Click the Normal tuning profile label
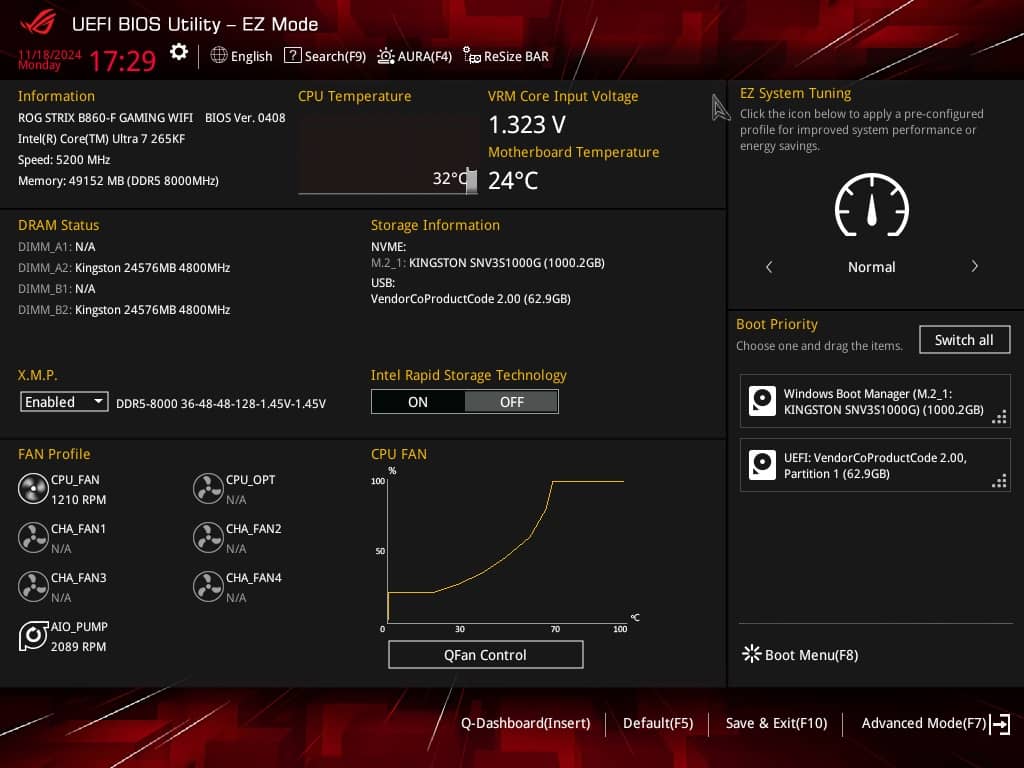Viewport: 1024px width, 768px height. click(x=871, y=266)
